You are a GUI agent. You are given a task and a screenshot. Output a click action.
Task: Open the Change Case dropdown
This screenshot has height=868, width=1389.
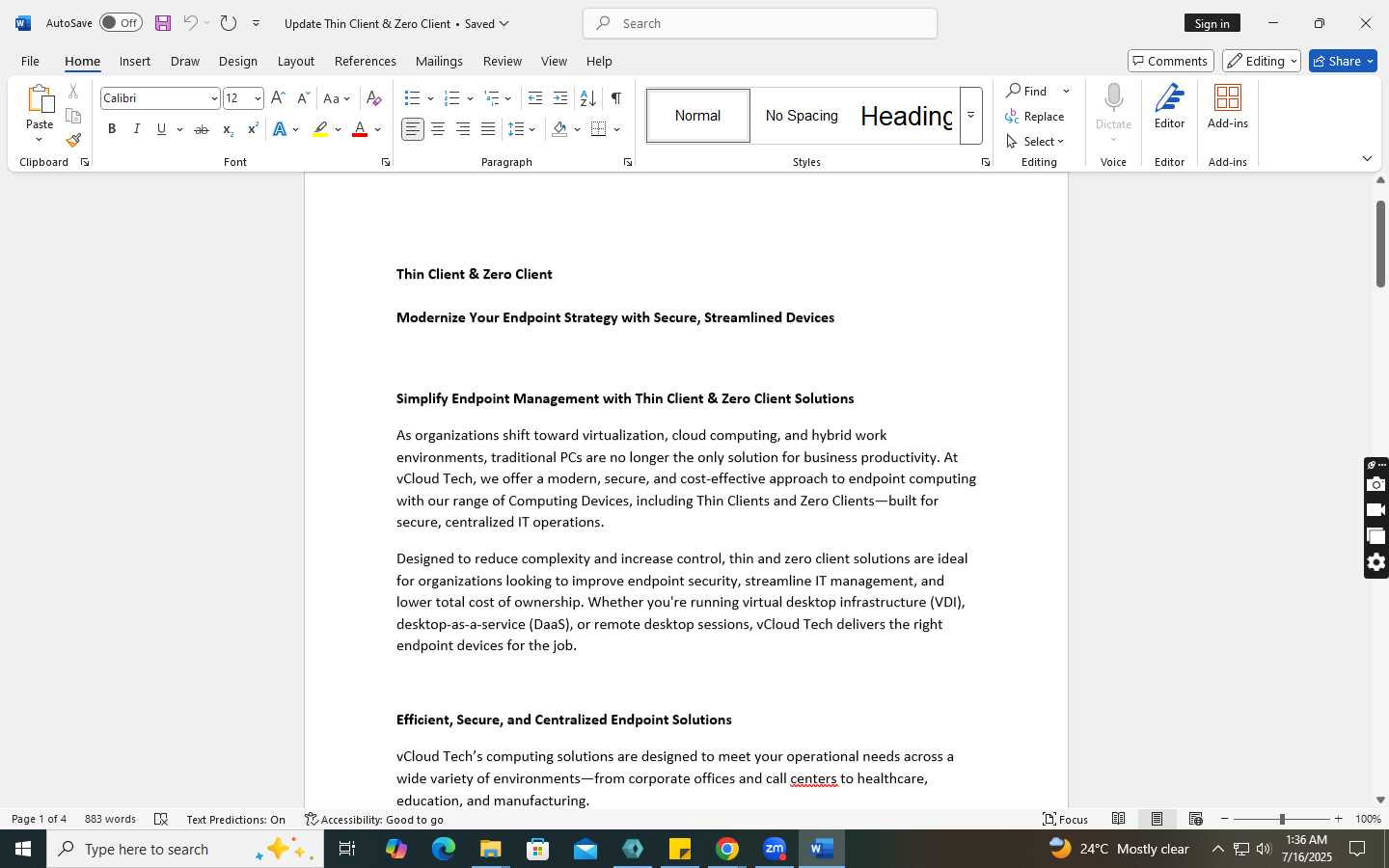[337, 98]
